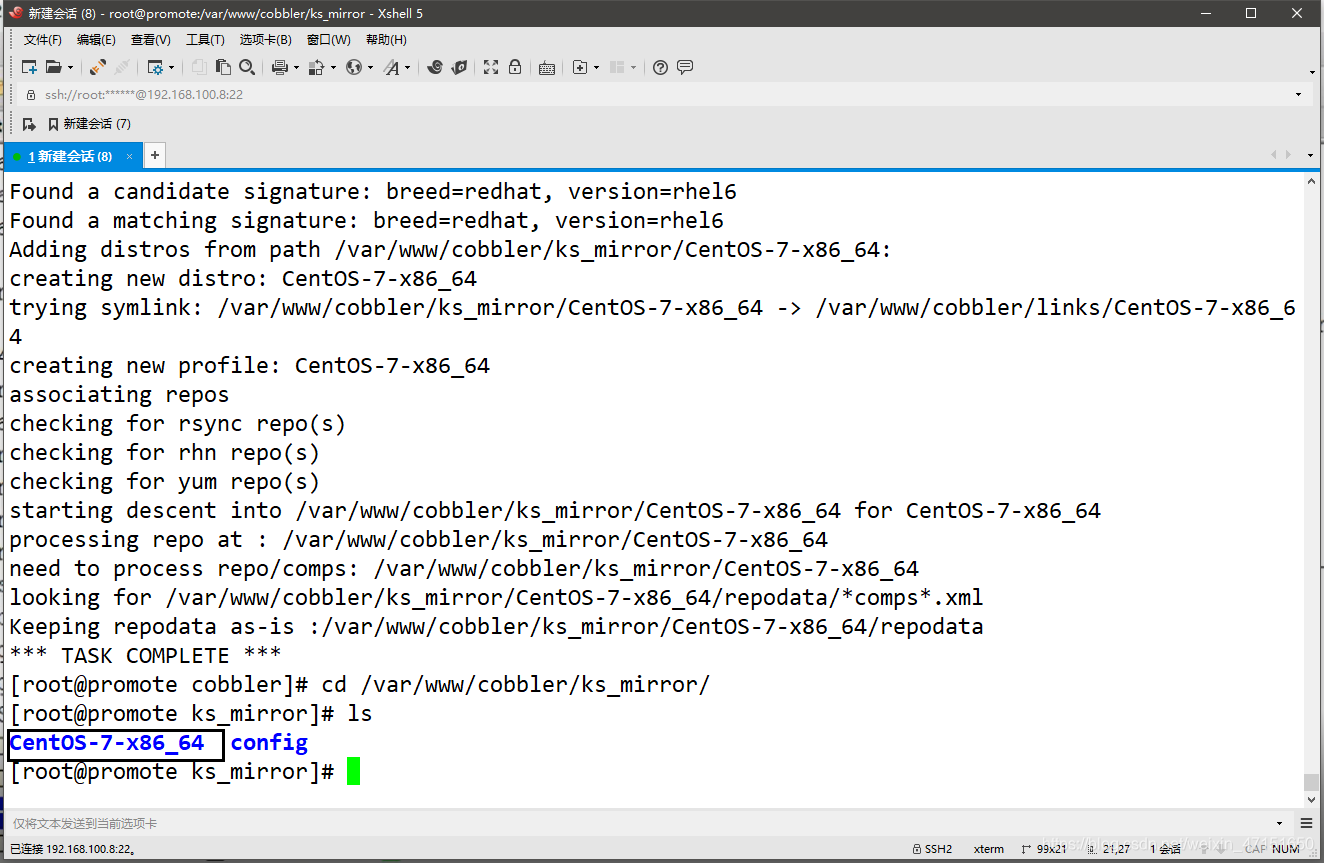Click the Encoding globe icon
The width and height of the screenshot is (1324, 863).
[x=354, y=68]
